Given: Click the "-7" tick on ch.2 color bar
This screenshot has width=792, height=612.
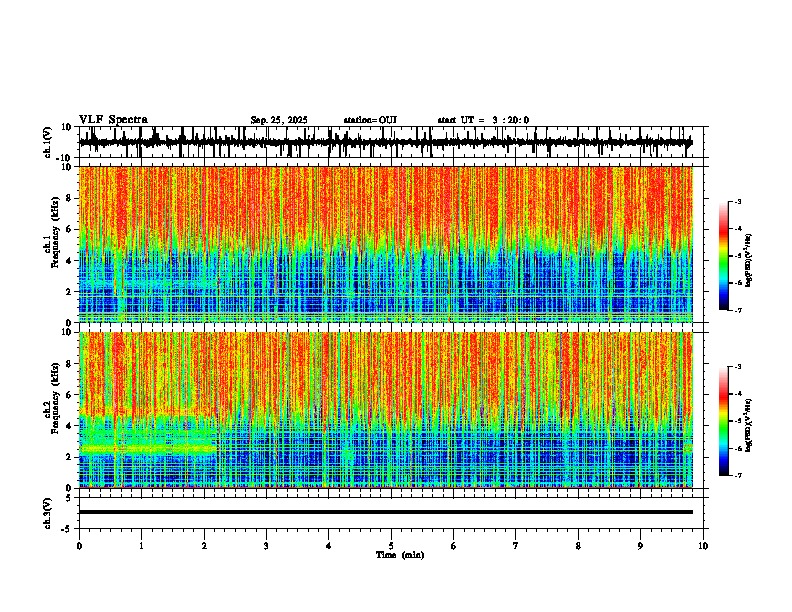Looking at the screenshot, I should [x=738, y=475].
